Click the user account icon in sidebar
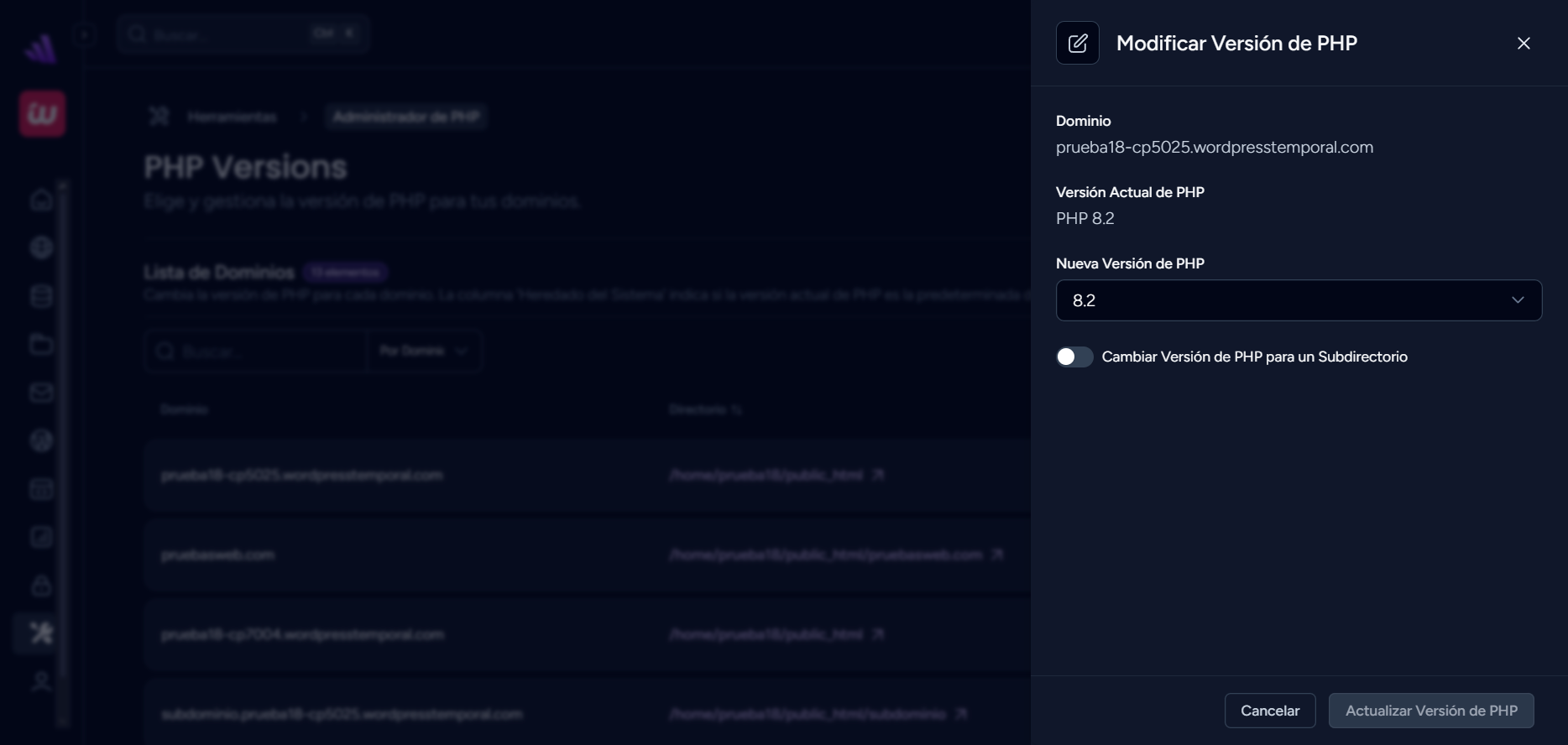1568x745 pixels. 41,681
